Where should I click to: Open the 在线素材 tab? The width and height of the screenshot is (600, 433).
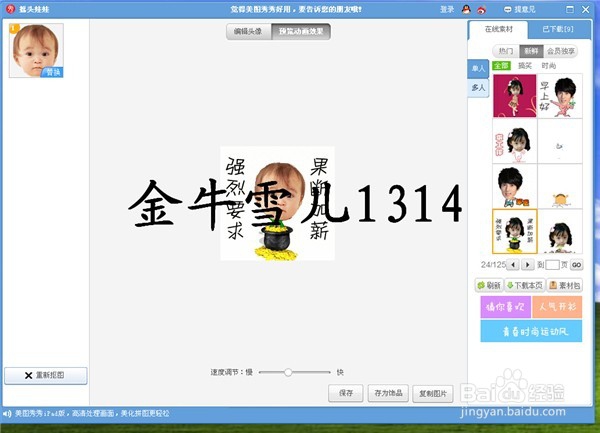point(498,29)
